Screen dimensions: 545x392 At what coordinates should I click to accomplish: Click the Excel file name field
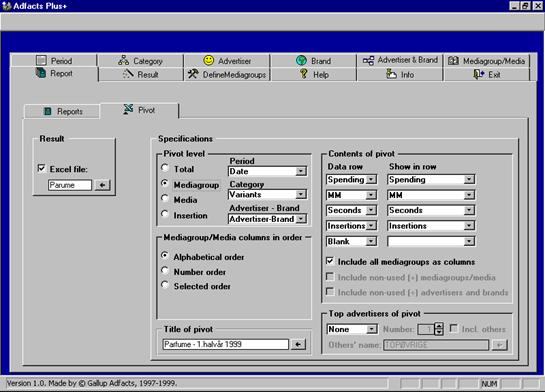tap(70, 185)
